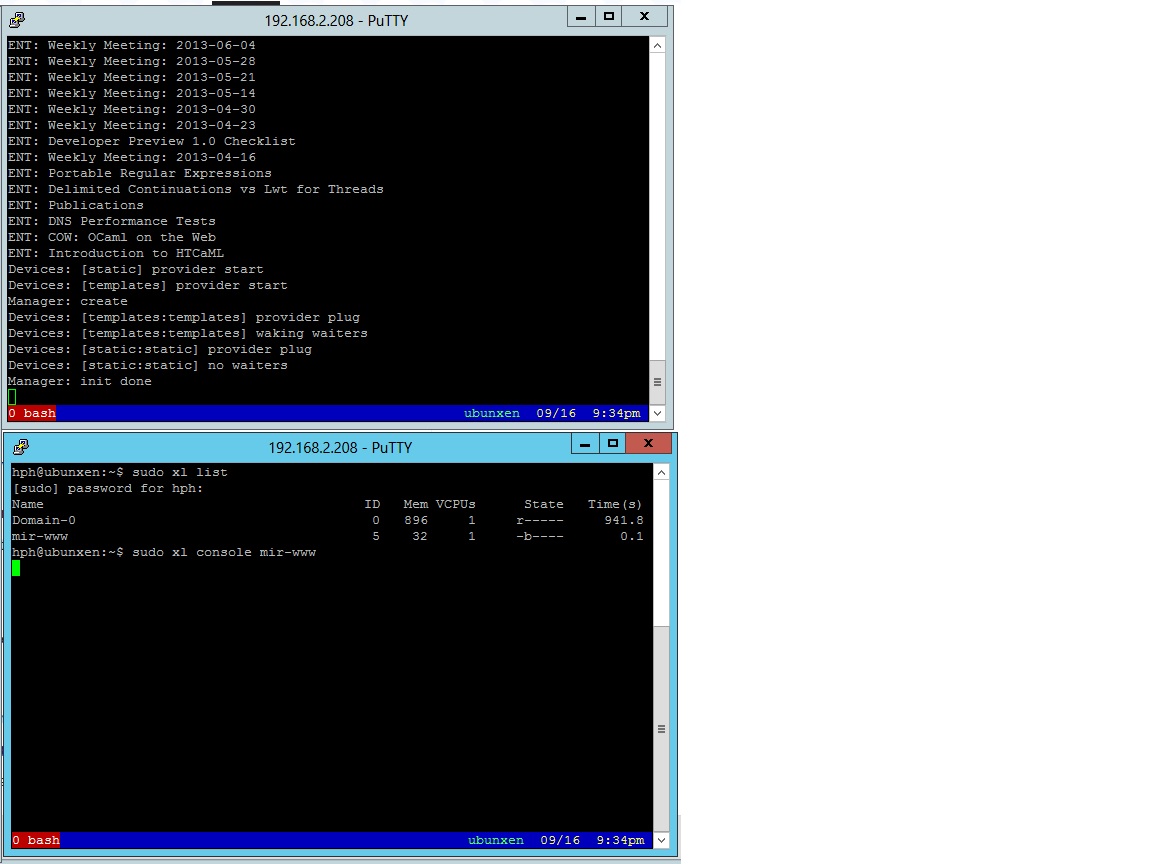Click scroll-down arrow in lower terminal scrollbar
The height and width of the screenshot is (864, 1152).
click(x=661, y=840)
